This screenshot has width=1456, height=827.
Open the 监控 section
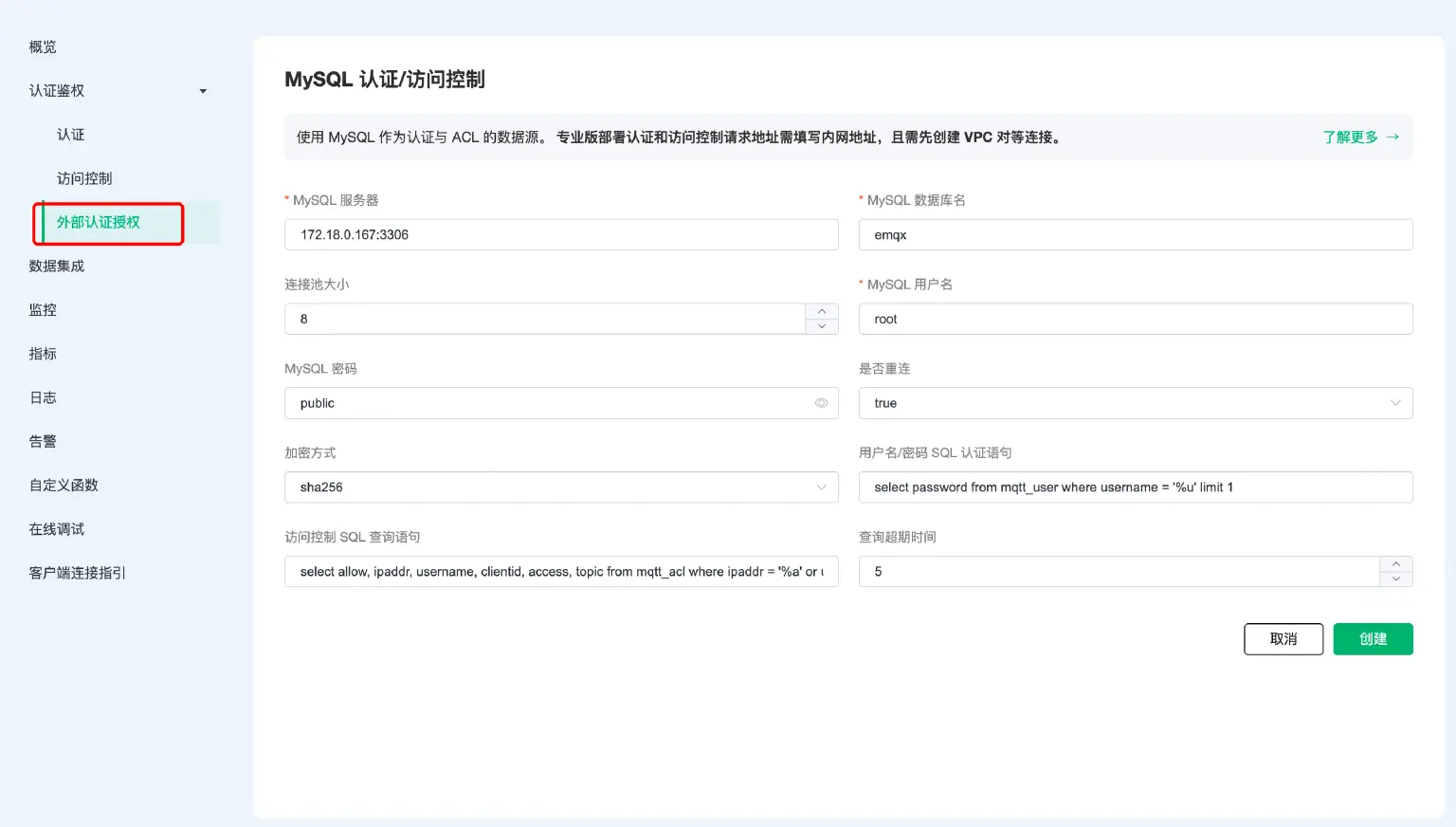coord(43,309)
